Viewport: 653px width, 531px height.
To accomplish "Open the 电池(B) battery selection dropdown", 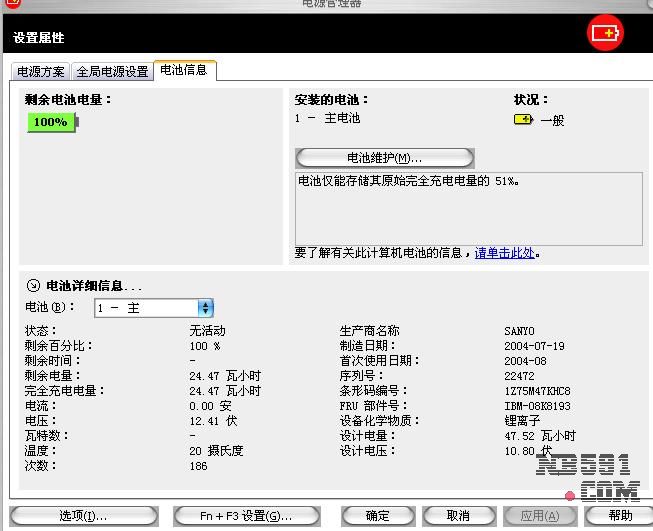I will click(205, 308).
